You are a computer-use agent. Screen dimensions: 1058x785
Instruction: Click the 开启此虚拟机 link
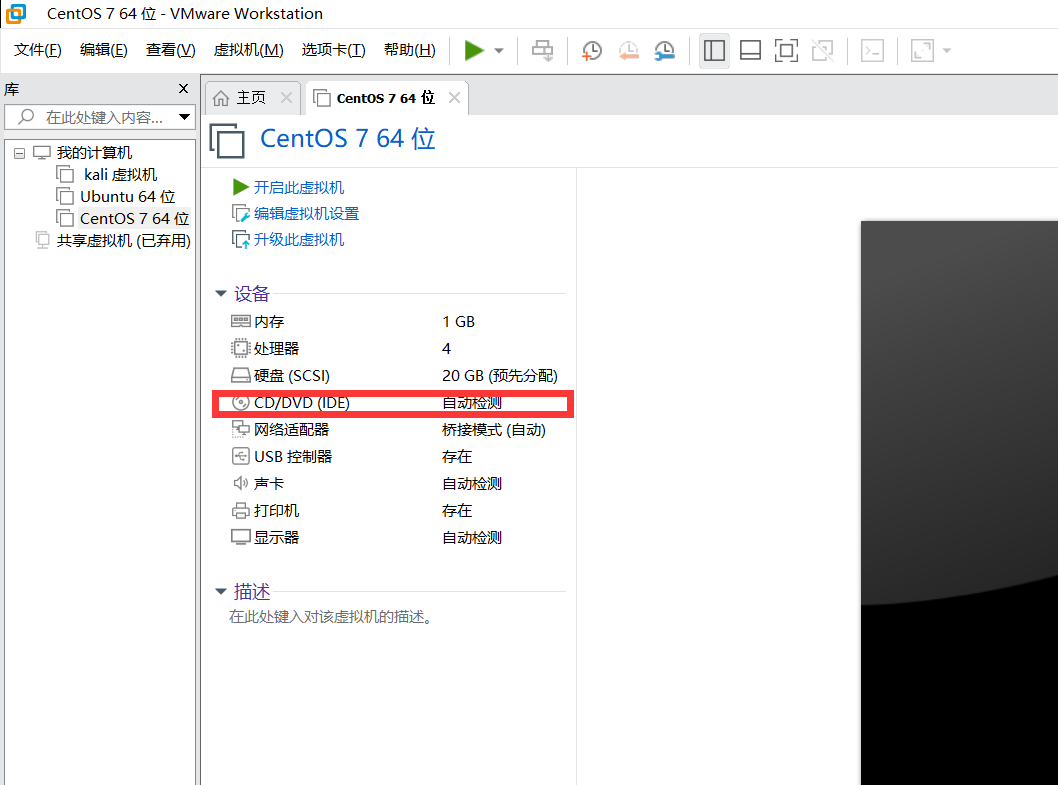click(299, 187)
